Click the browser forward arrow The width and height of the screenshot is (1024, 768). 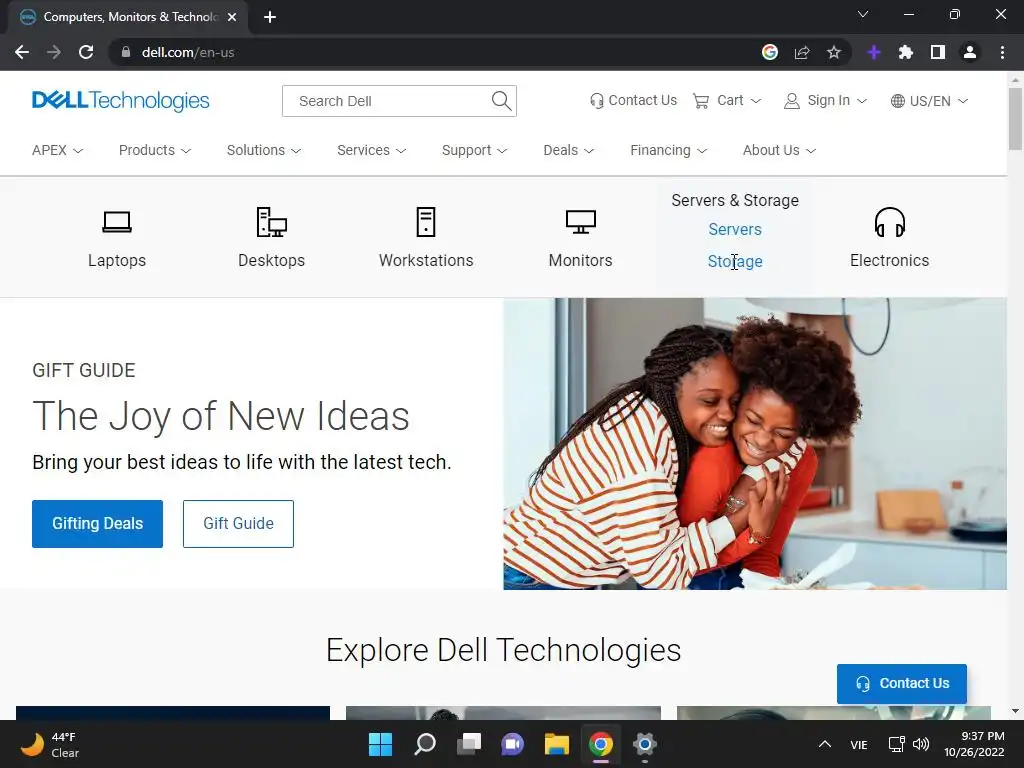[x=54, y=52]
